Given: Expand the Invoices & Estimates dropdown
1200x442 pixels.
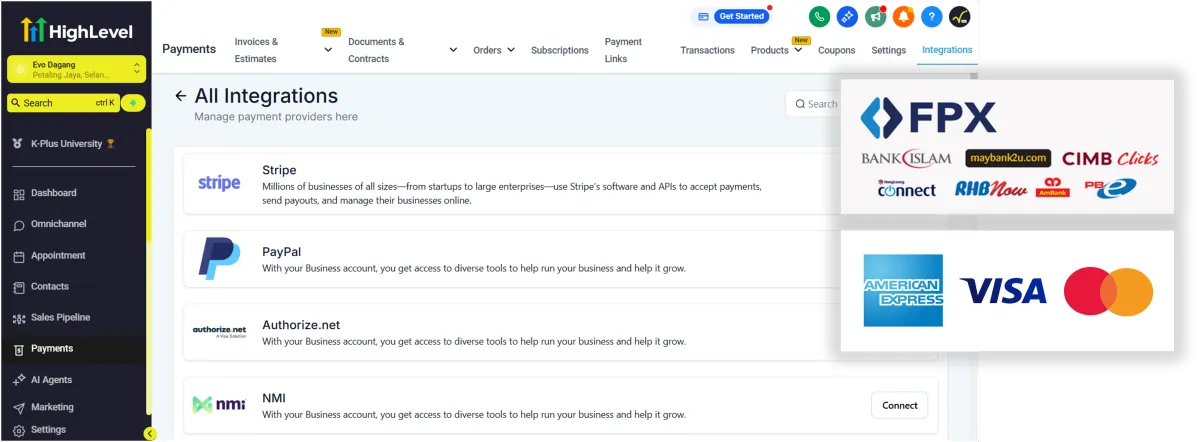Looking at the screenshot, I should click(328, 50).
